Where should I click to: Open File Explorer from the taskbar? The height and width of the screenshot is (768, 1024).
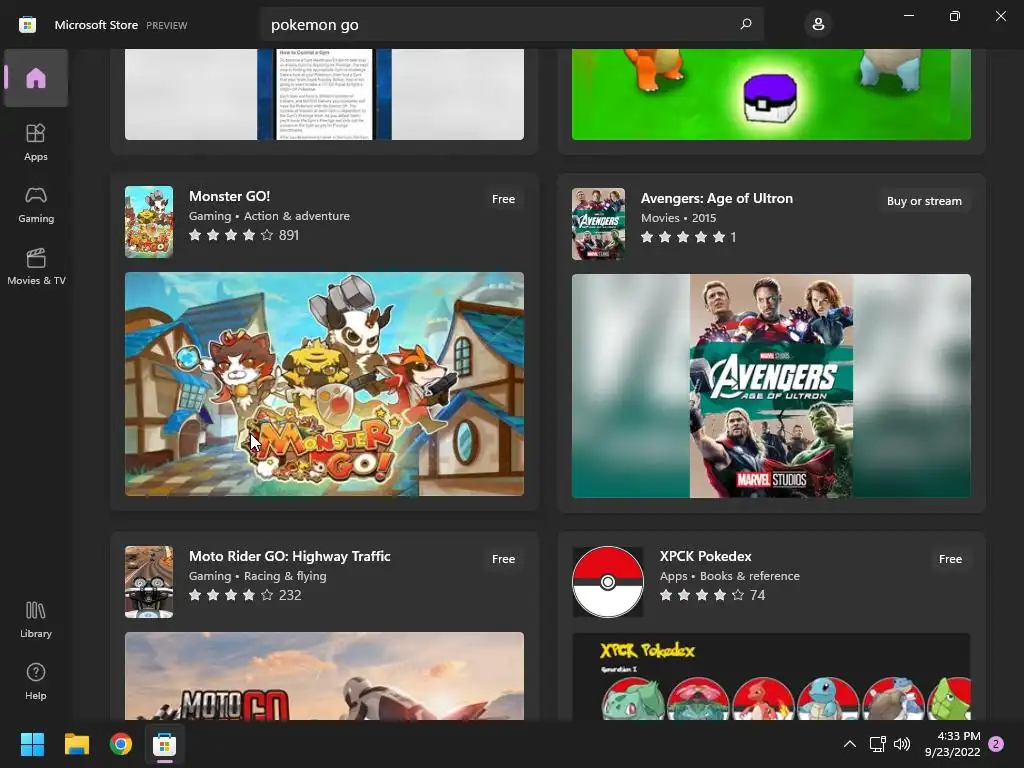[76, 744]
